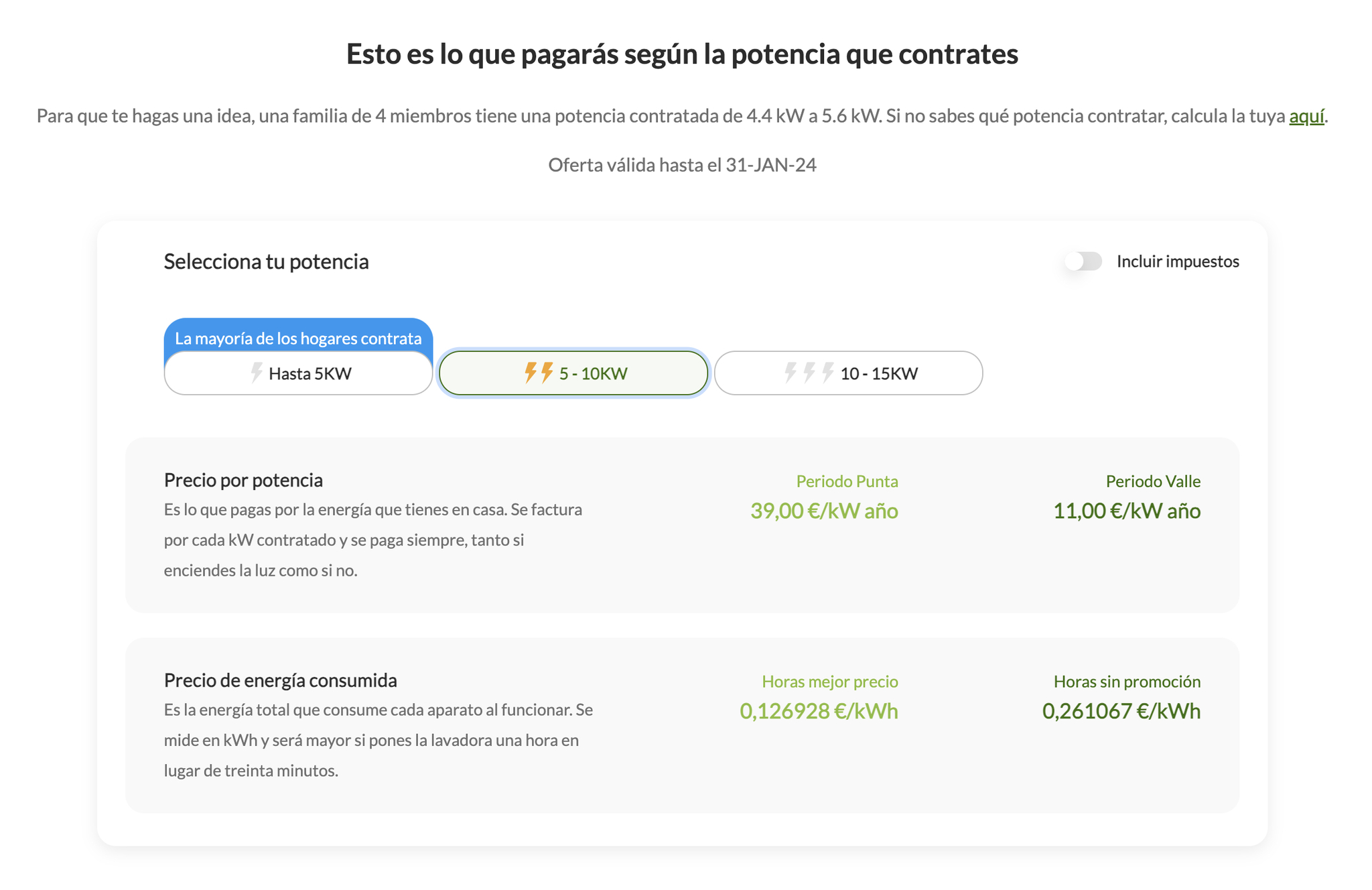Click the Incluir impuestos label text
The height and width of the screenshot is (890, 1372).
click(x=1177, y=261)
